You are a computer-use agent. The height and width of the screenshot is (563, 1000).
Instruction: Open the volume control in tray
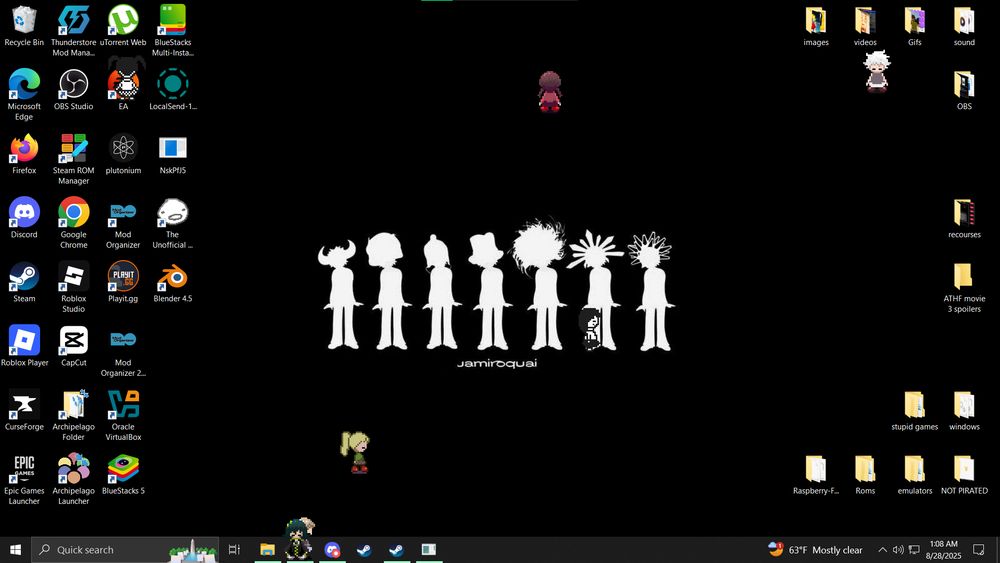point(898,550)
